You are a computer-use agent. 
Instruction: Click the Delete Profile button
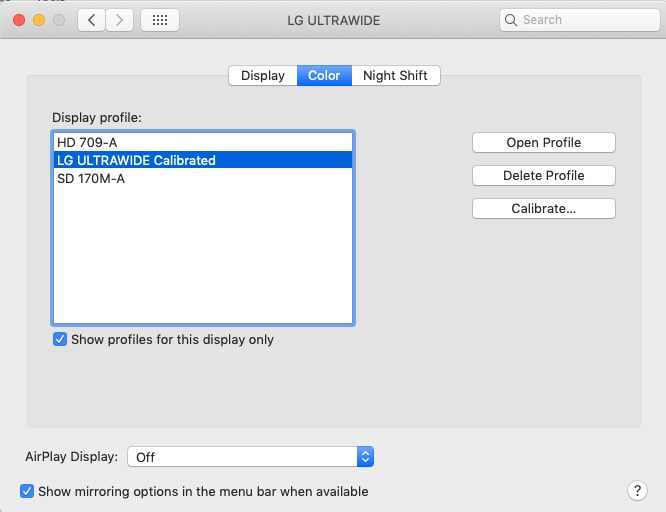pos(544,175)
